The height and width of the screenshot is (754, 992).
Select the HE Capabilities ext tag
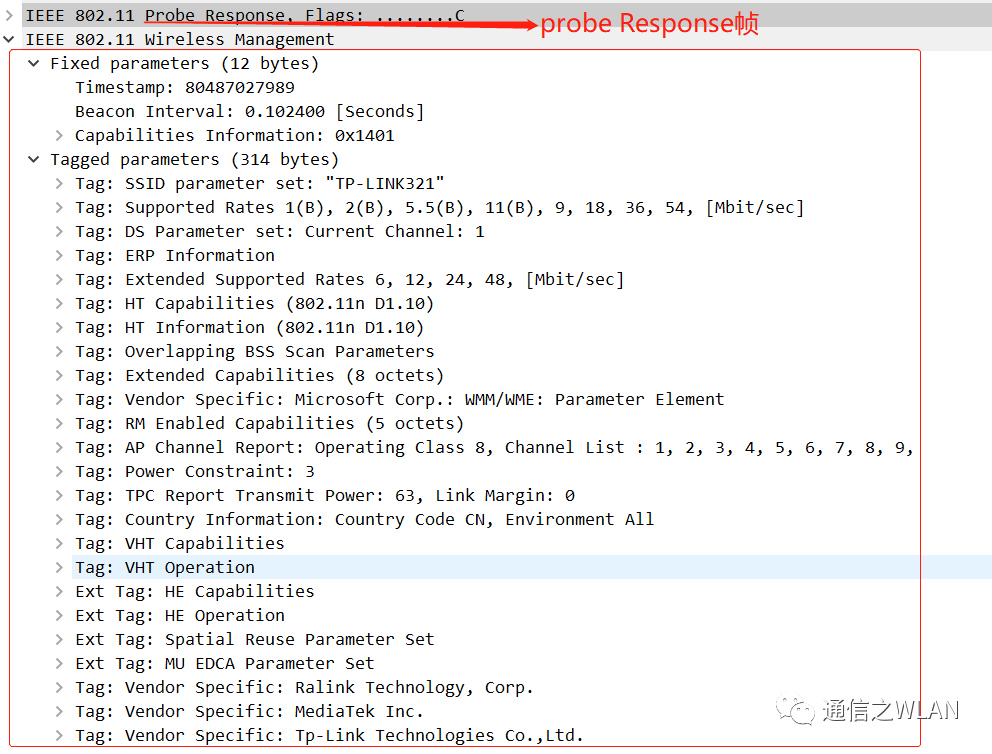tap(194, 591)
